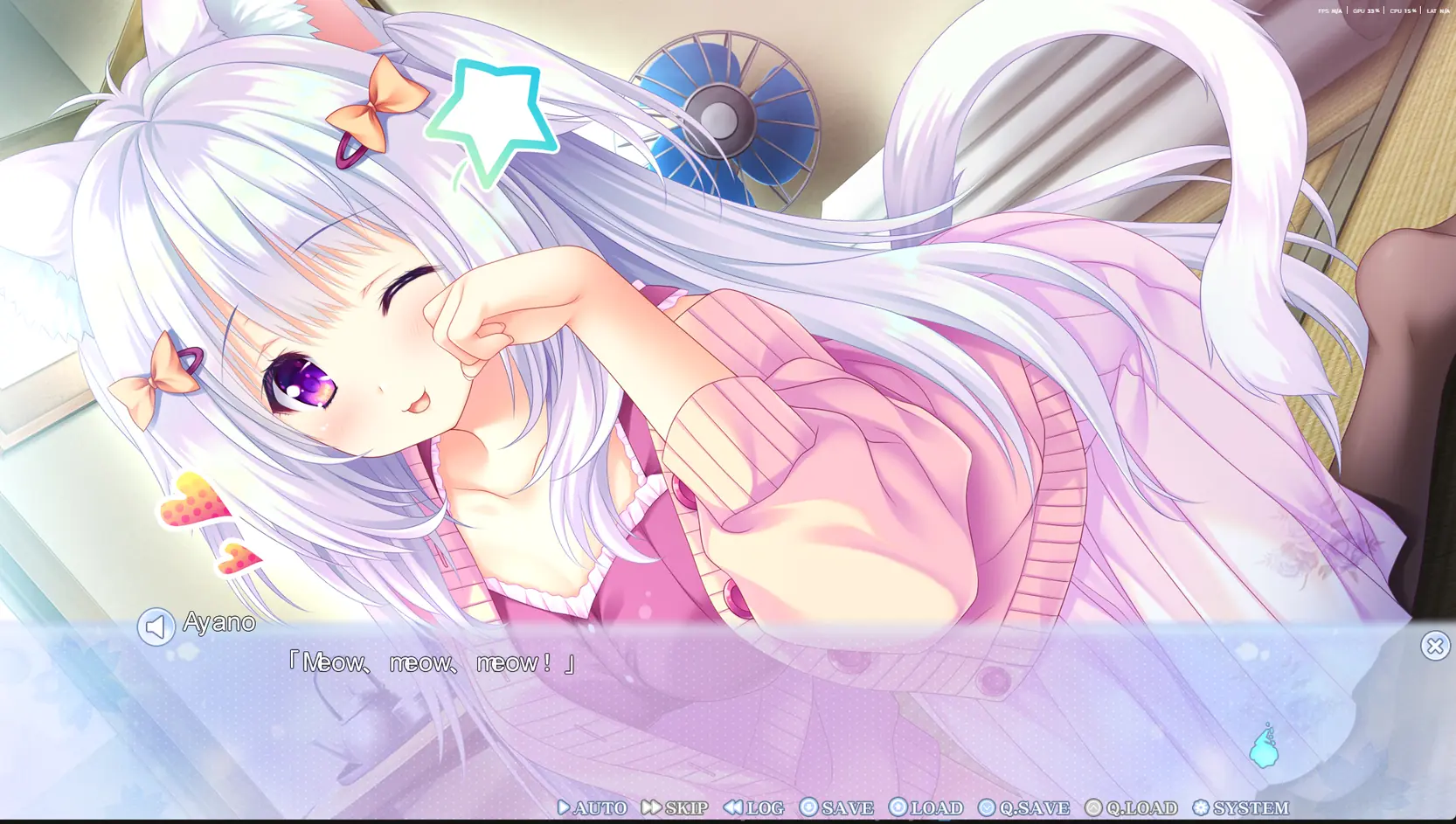Image resolution: width=1456 pixels, height=824 pixels.
Task: Click the blue electric fan in background
Action: [724, 118]
